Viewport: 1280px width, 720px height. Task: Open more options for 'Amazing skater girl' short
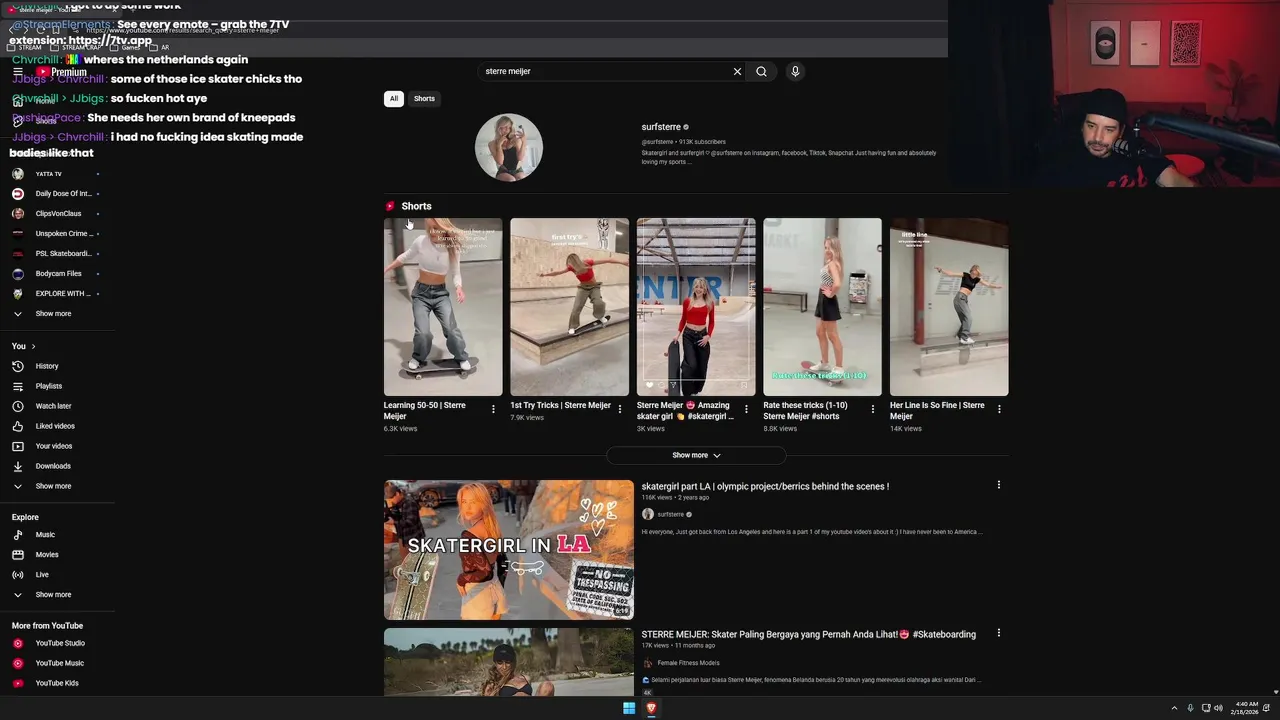tap(746, 409)
